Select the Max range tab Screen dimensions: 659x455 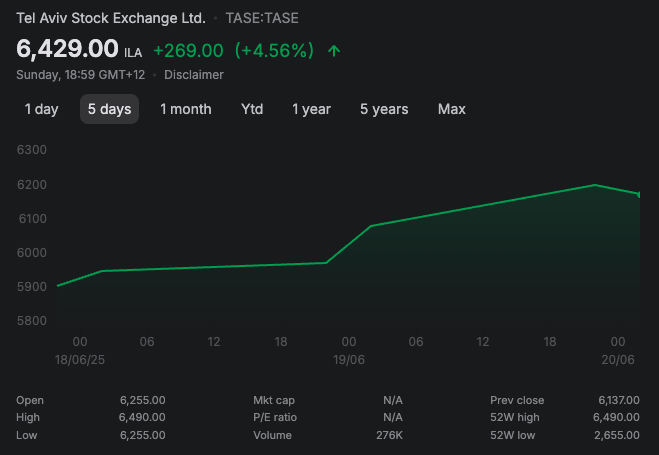pyautogui.click(x=452, y=109)
